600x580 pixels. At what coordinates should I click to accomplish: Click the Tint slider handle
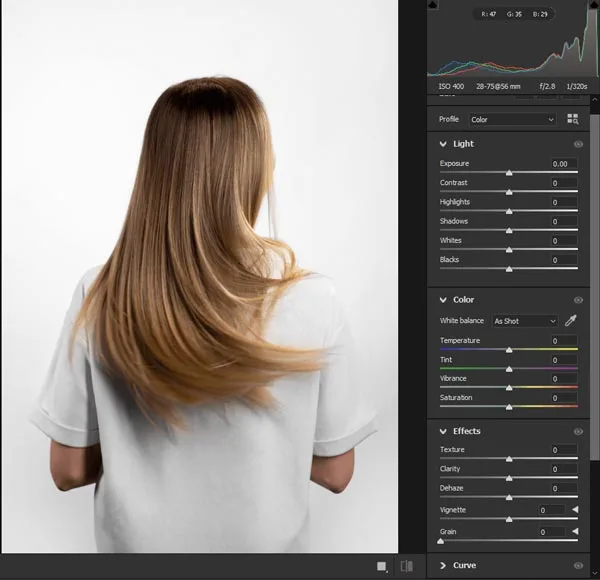click(x=509, y=369)
